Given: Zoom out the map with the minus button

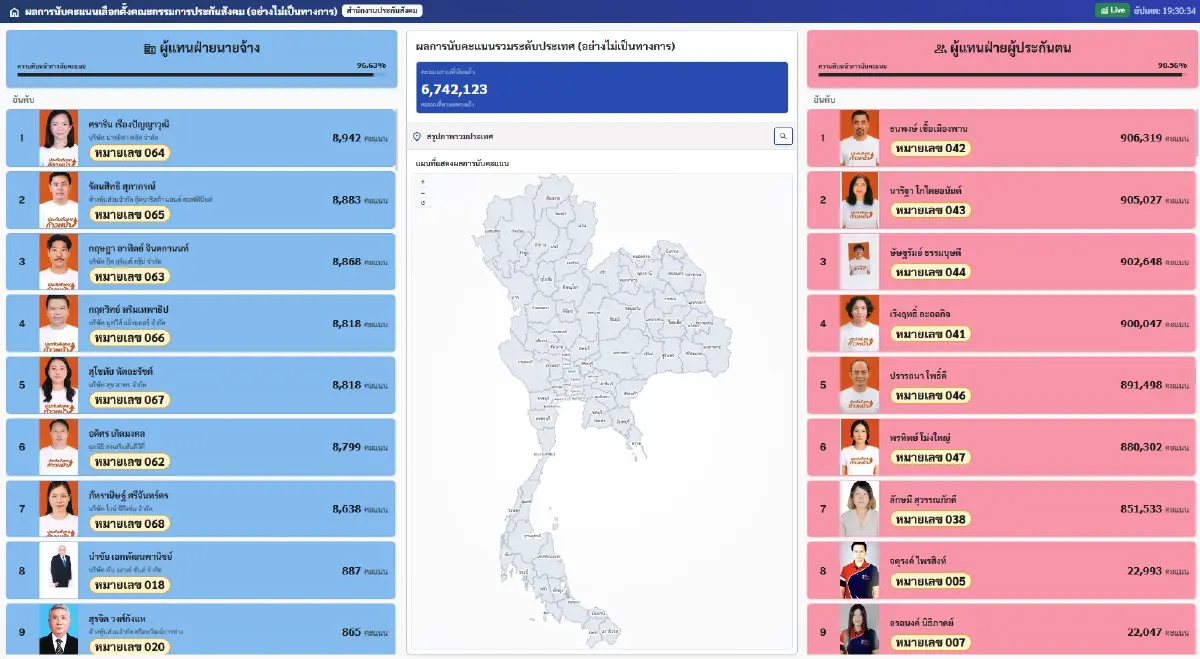Looking at the screenshot, I should point(423,192).
